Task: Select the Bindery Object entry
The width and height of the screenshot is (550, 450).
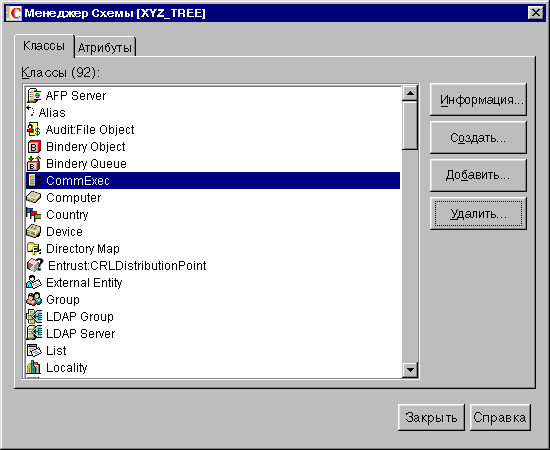Action: coord(213,147)
